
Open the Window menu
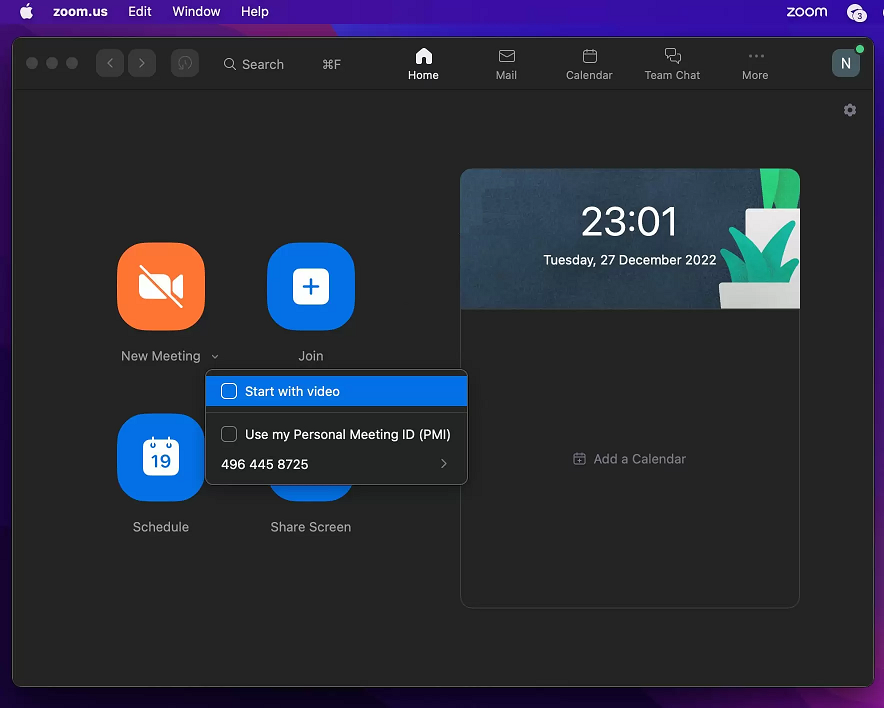tap(196, 11)
